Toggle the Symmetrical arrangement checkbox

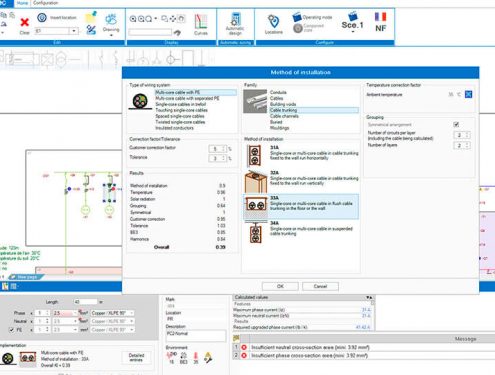pos(456,125)
